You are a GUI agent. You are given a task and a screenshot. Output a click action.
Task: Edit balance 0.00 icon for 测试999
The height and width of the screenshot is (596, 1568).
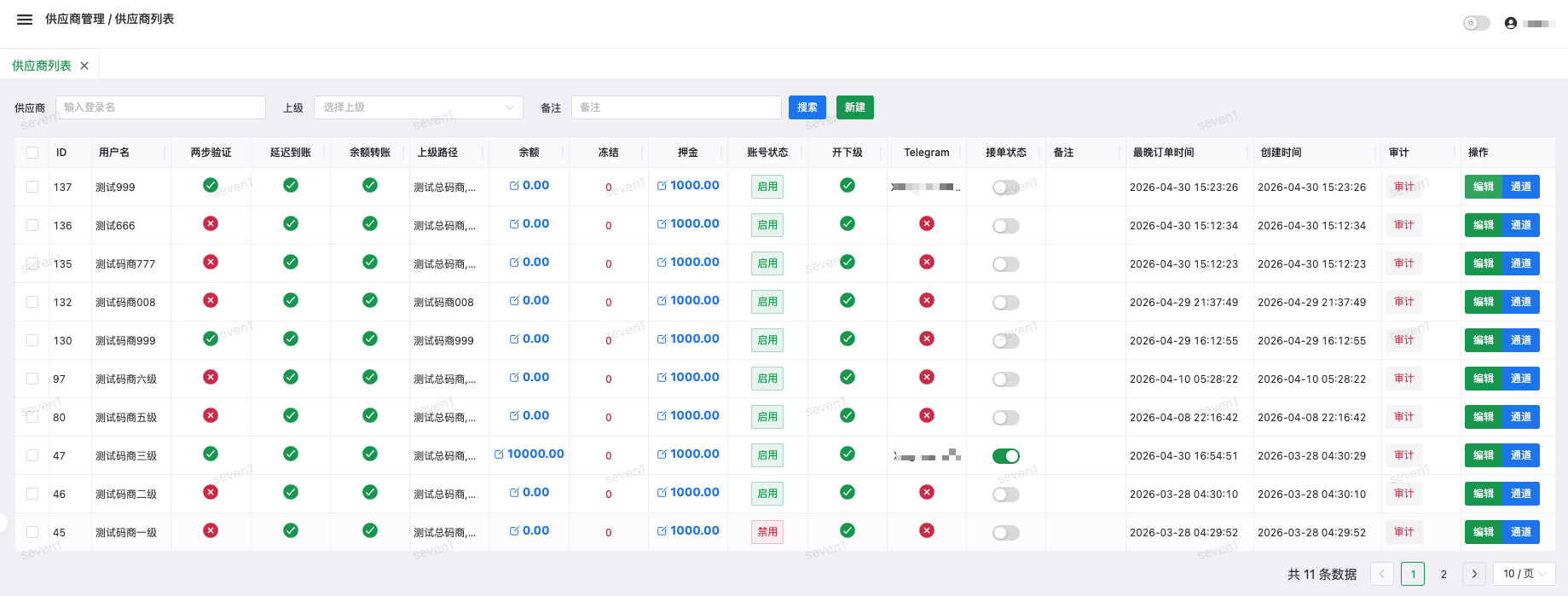pyautogui.click(x=514, y=185)
